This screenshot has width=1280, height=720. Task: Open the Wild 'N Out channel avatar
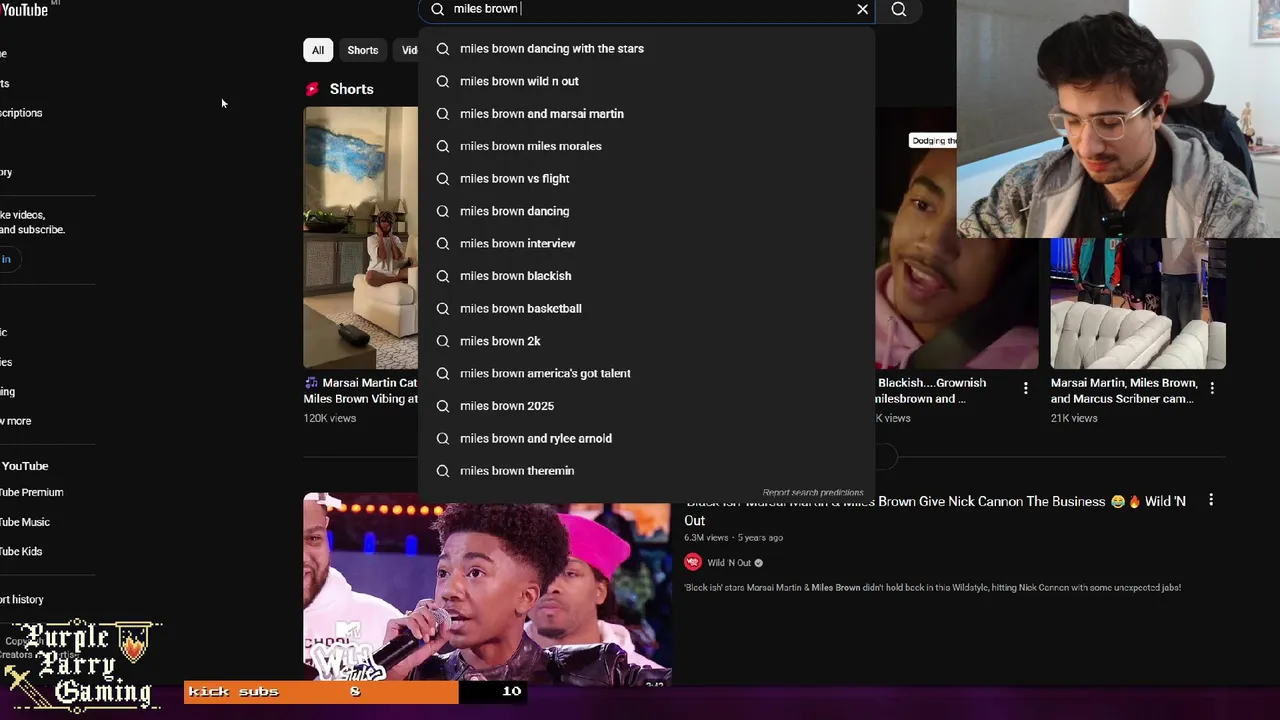693,562
